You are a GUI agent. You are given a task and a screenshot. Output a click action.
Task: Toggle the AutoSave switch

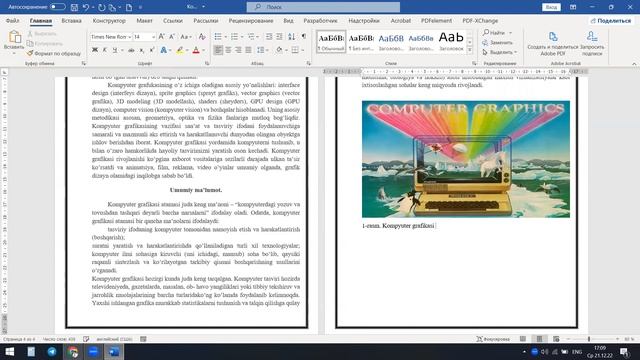pos(58,7)
